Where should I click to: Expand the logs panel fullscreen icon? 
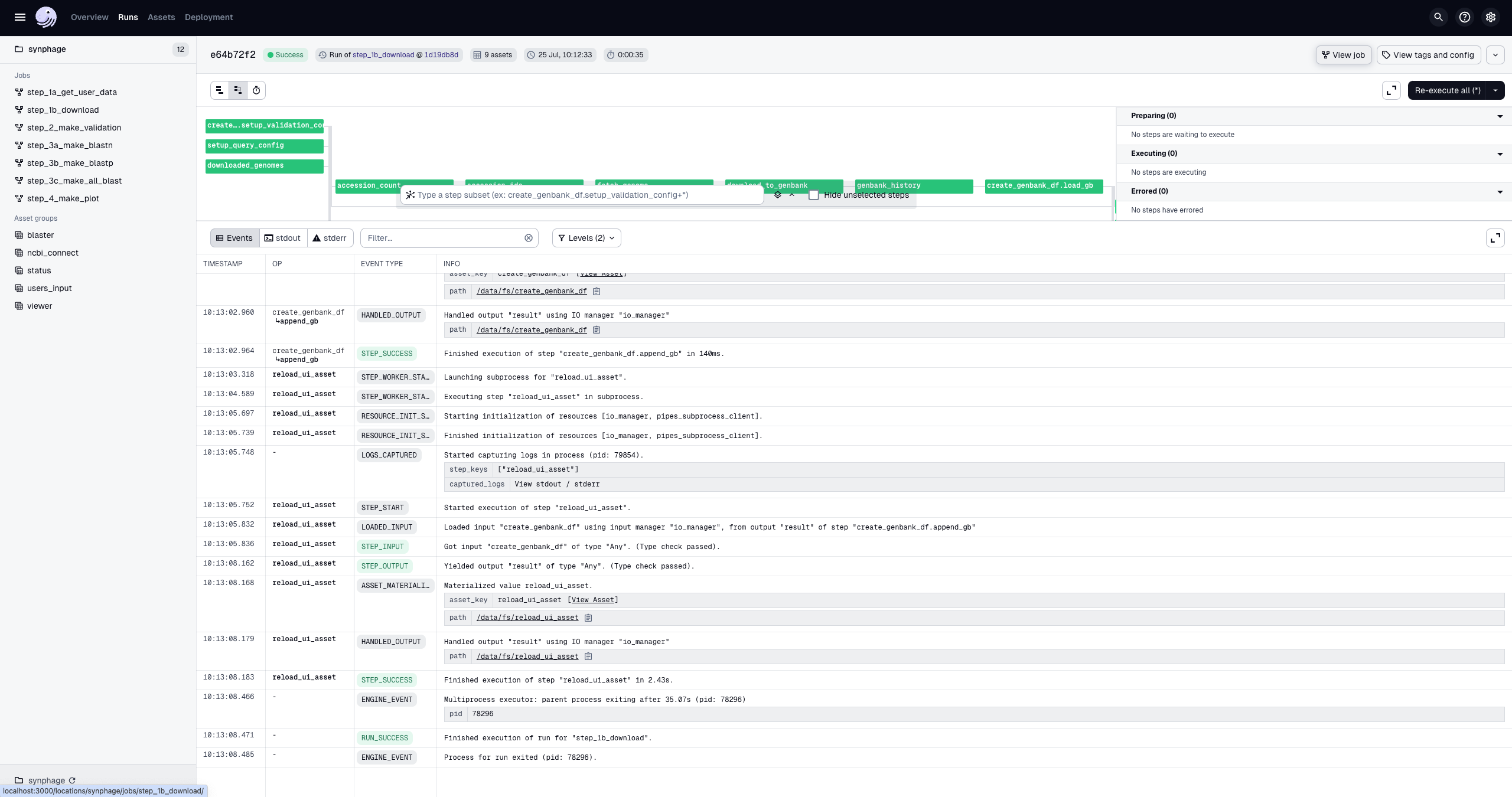1495,238
